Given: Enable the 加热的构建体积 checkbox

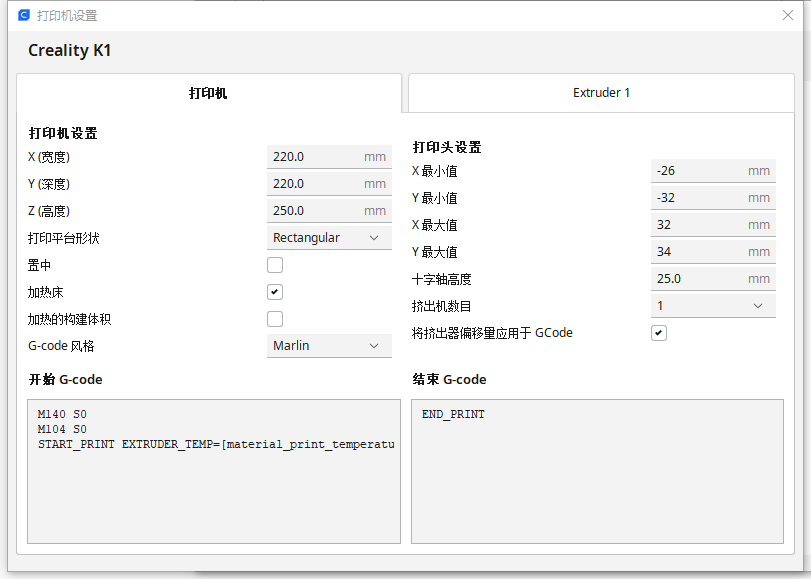Looking at the screenshot, I should pos(275,319).
